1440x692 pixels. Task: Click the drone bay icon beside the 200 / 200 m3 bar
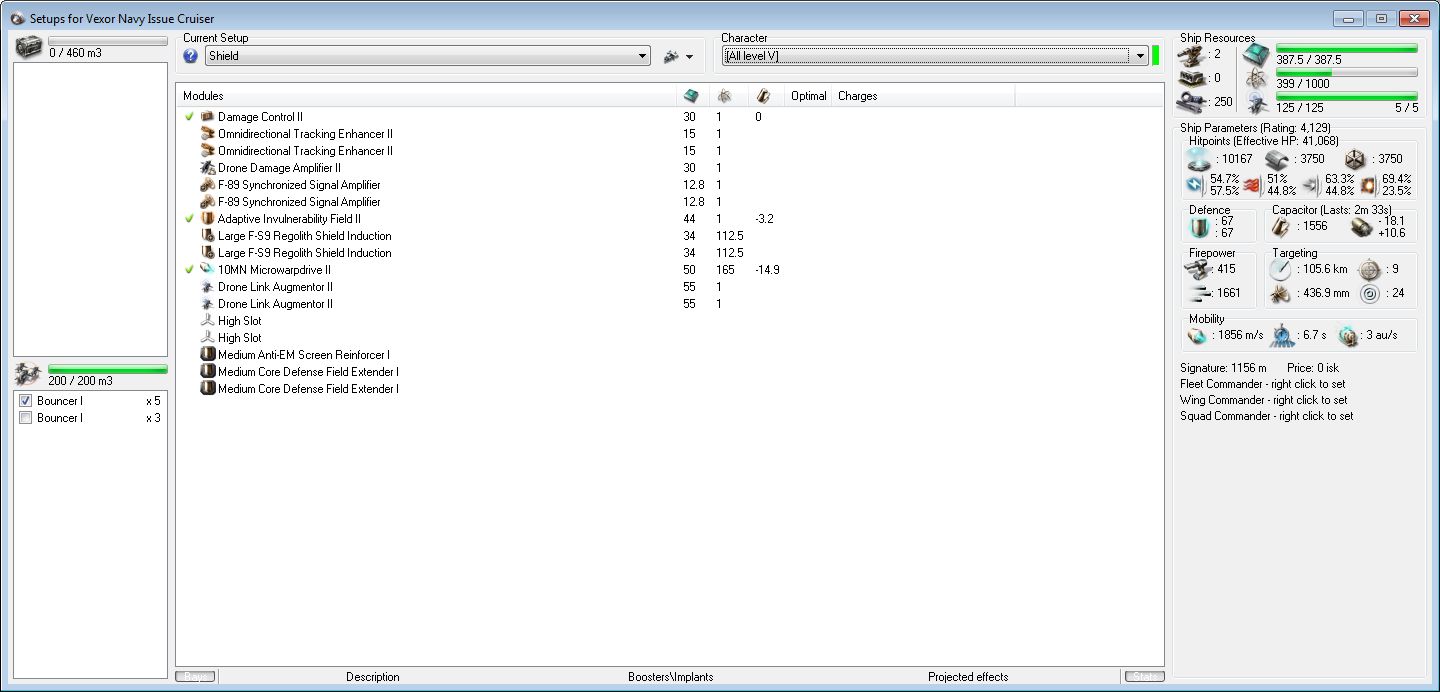click(29, 375)
